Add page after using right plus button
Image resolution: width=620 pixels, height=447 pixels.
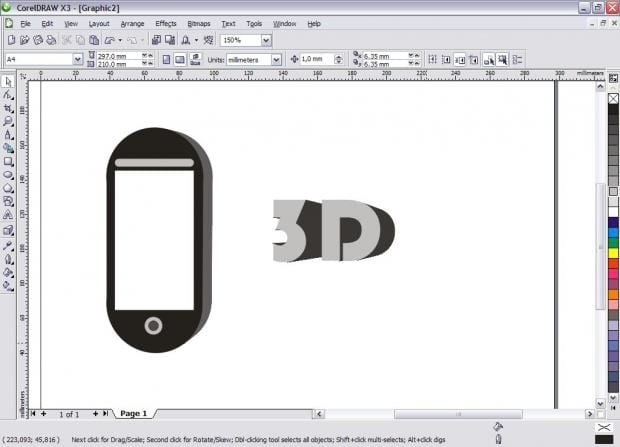95,413
